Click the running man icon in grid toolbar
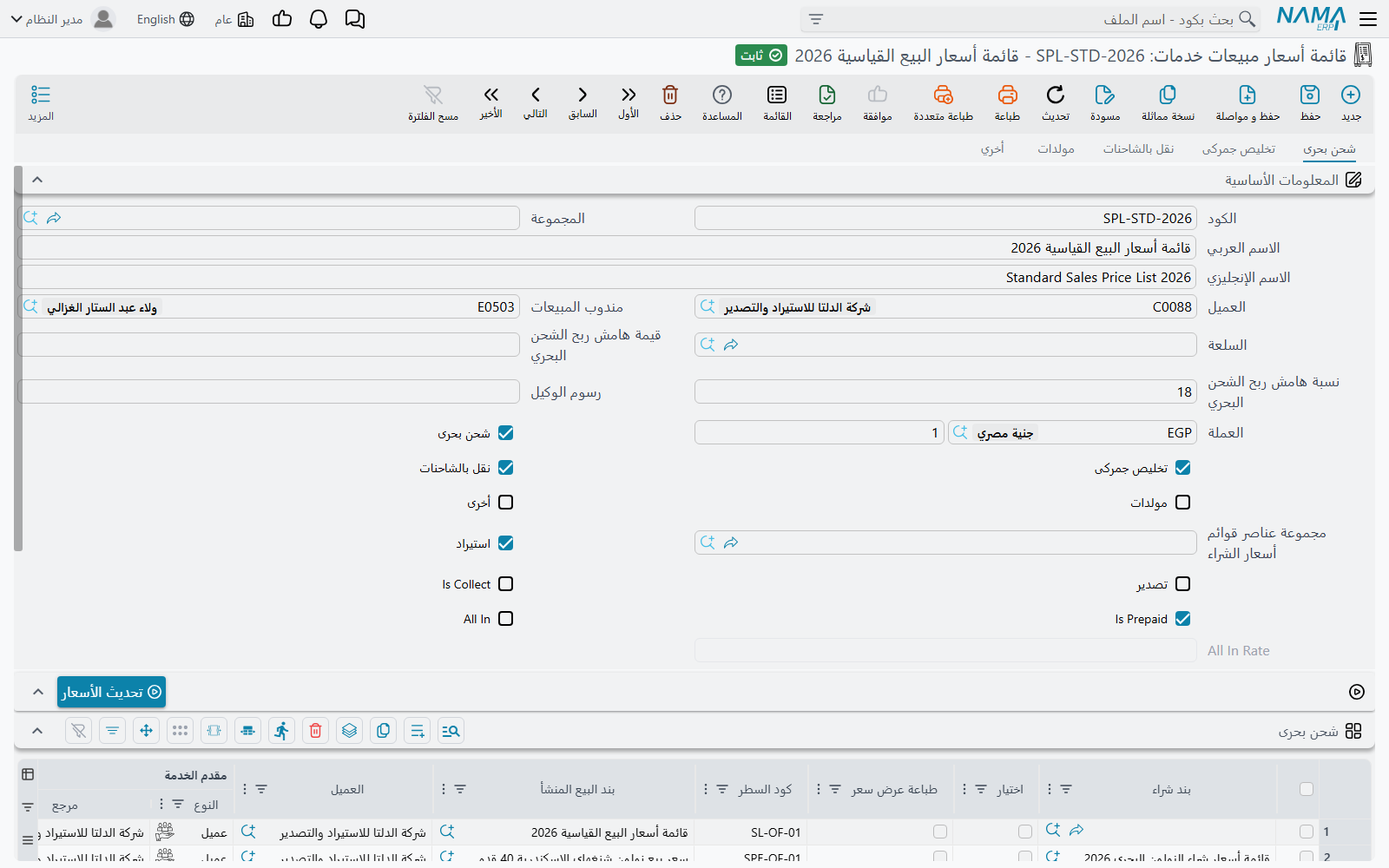Image resolution: width=1389 pixels, height=868 pixels. point(282,731)
